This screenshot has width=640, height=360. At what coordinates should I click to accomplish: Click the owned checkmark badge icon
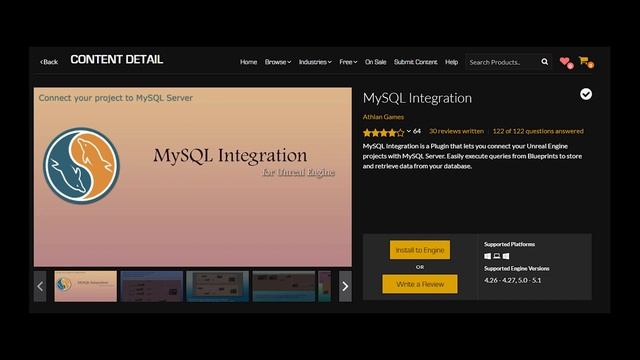(x=586, y=94)
